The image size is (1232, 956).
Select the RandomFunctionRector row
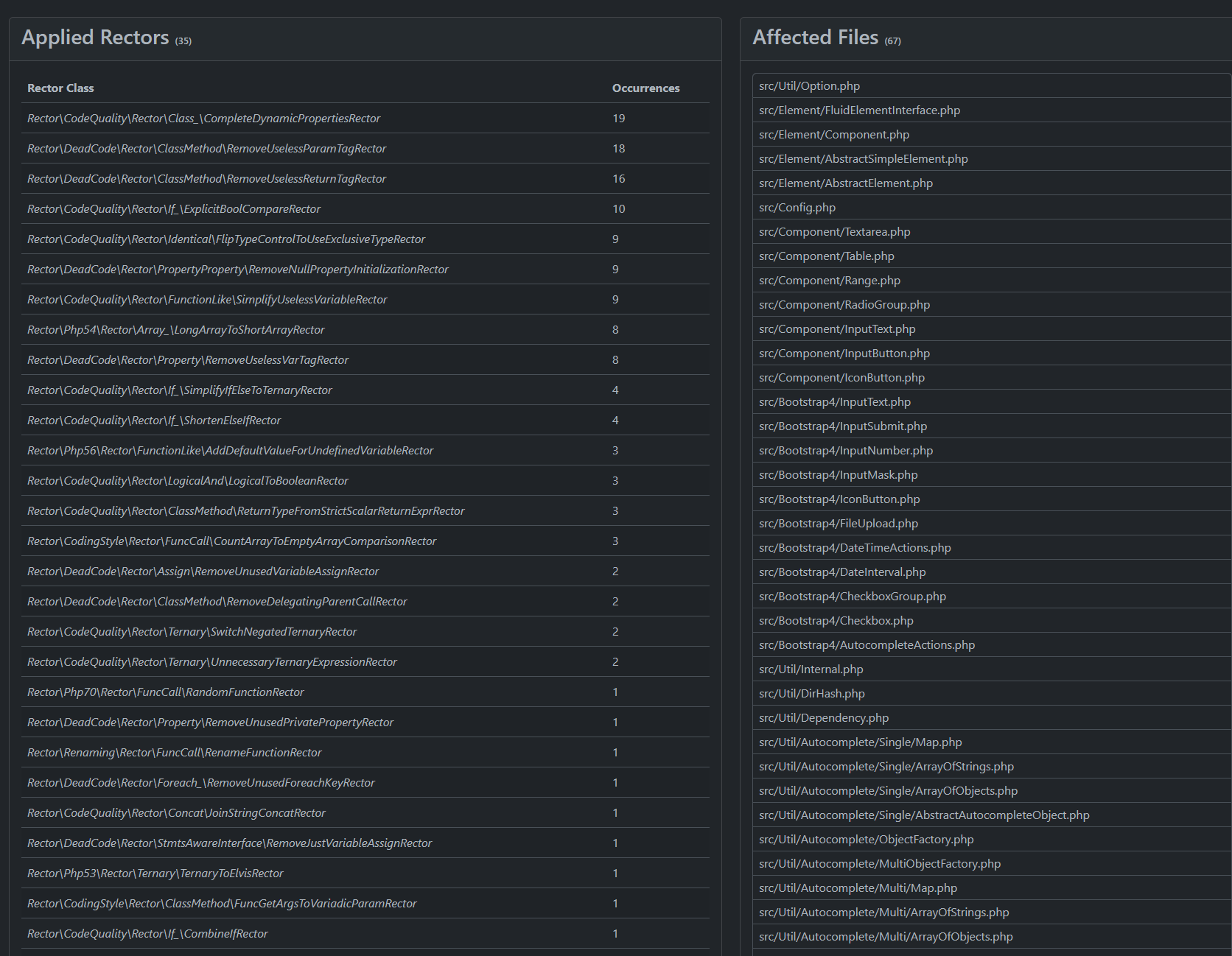click(x=365, y=692)
